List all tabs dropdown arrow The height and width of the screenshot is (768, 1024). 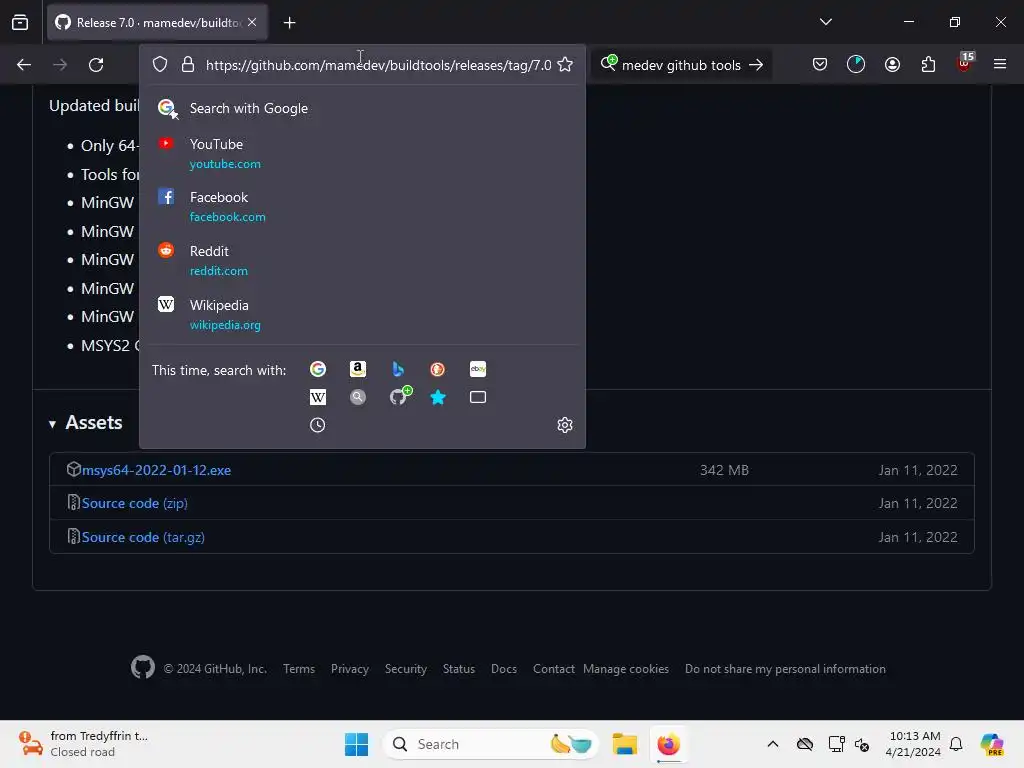pos(825,22)
